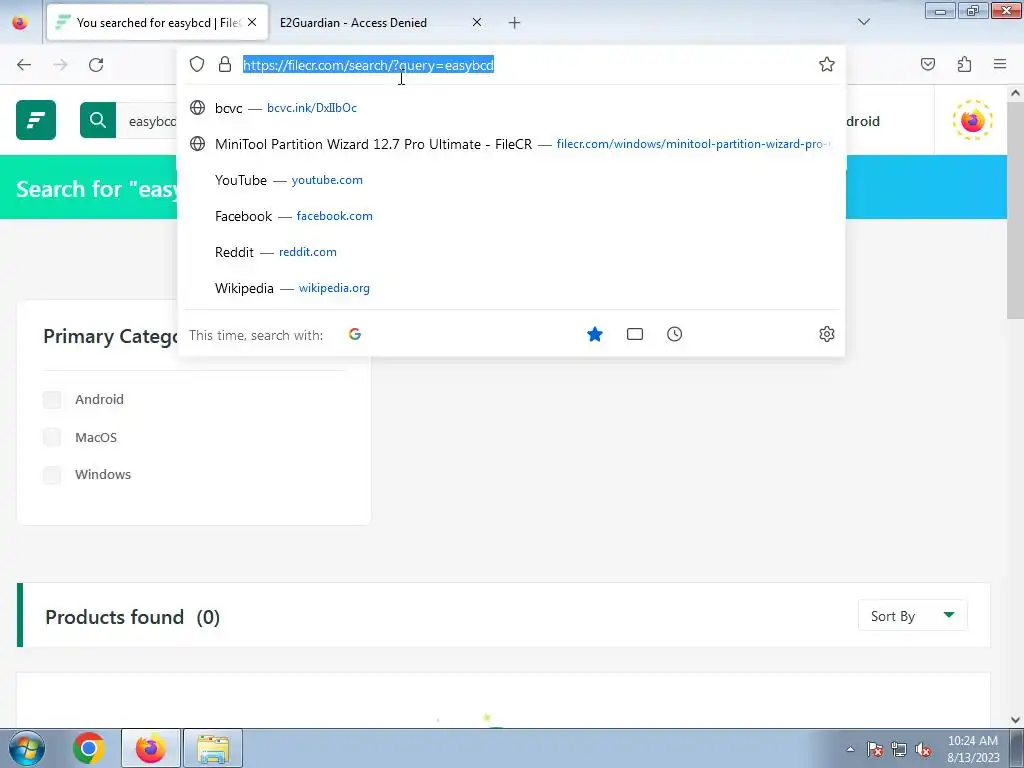
Task: Click the Firefox taskbar button
Action: [x=150, y=748]
